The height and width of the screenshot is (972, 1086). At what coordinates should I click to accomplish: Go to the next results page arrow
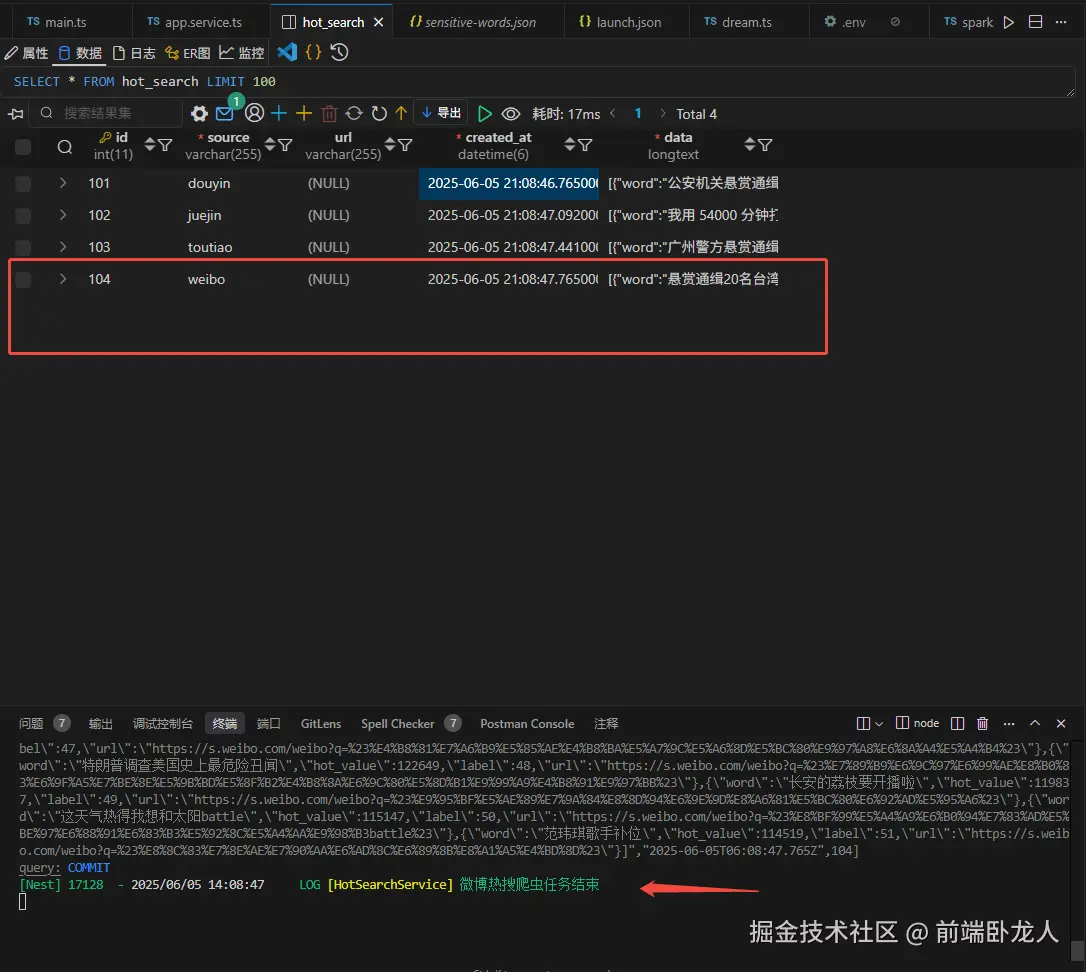tap(662, 113)
